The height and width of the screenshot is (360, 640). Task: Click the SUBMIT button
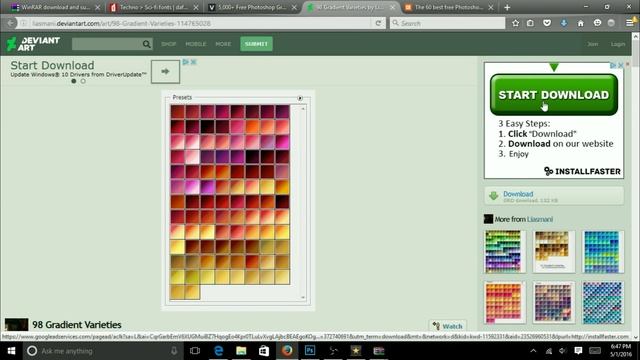click(x=256, y=44)
